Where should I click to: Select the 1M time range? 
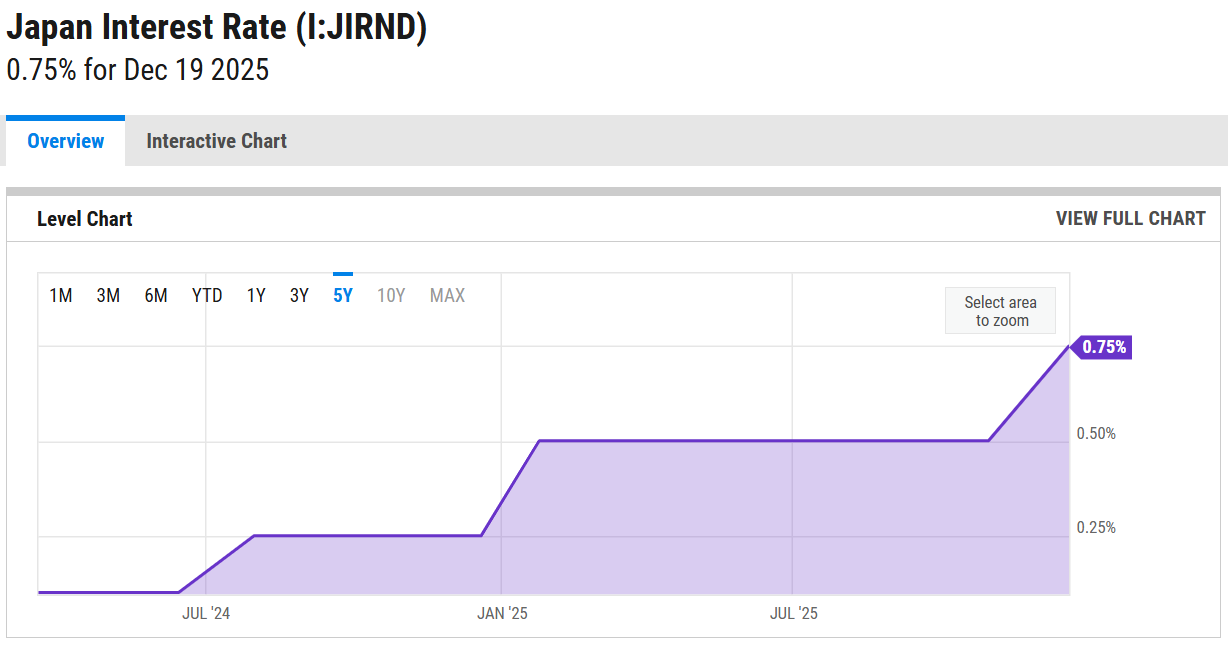tap(61, 295)
